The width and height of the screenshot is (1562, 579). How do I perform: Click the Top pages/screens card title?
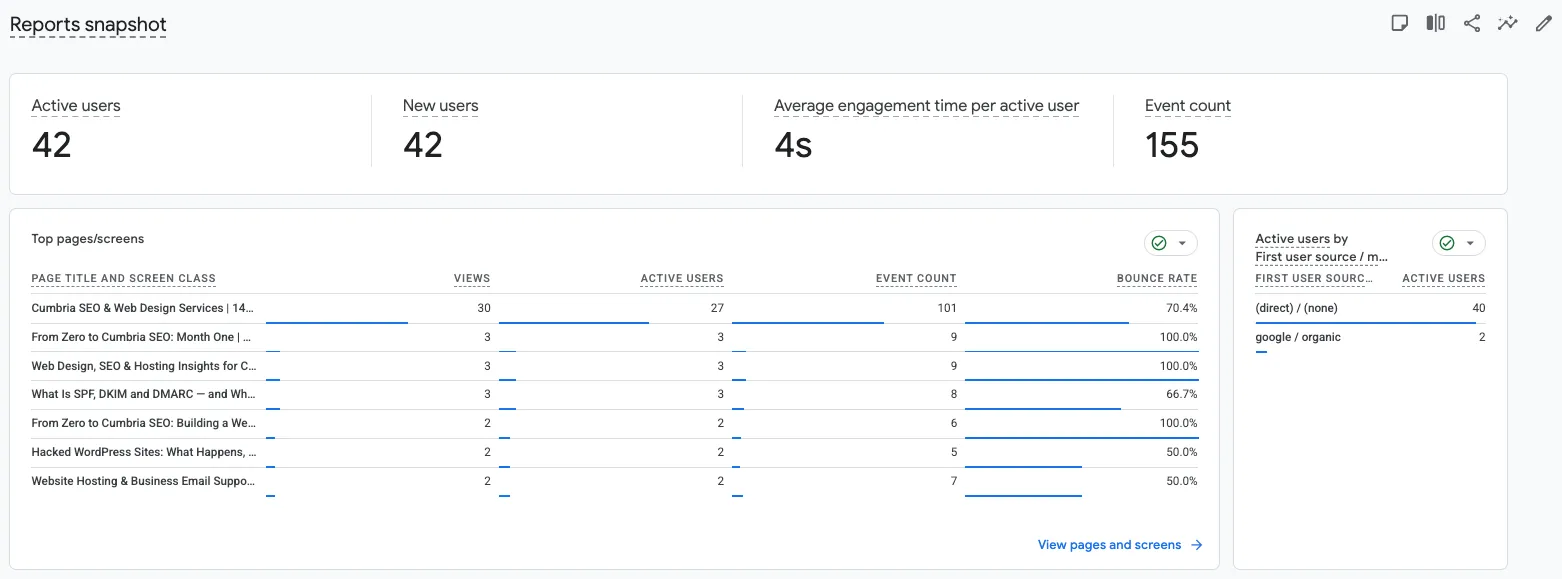[x=88, y=239]
